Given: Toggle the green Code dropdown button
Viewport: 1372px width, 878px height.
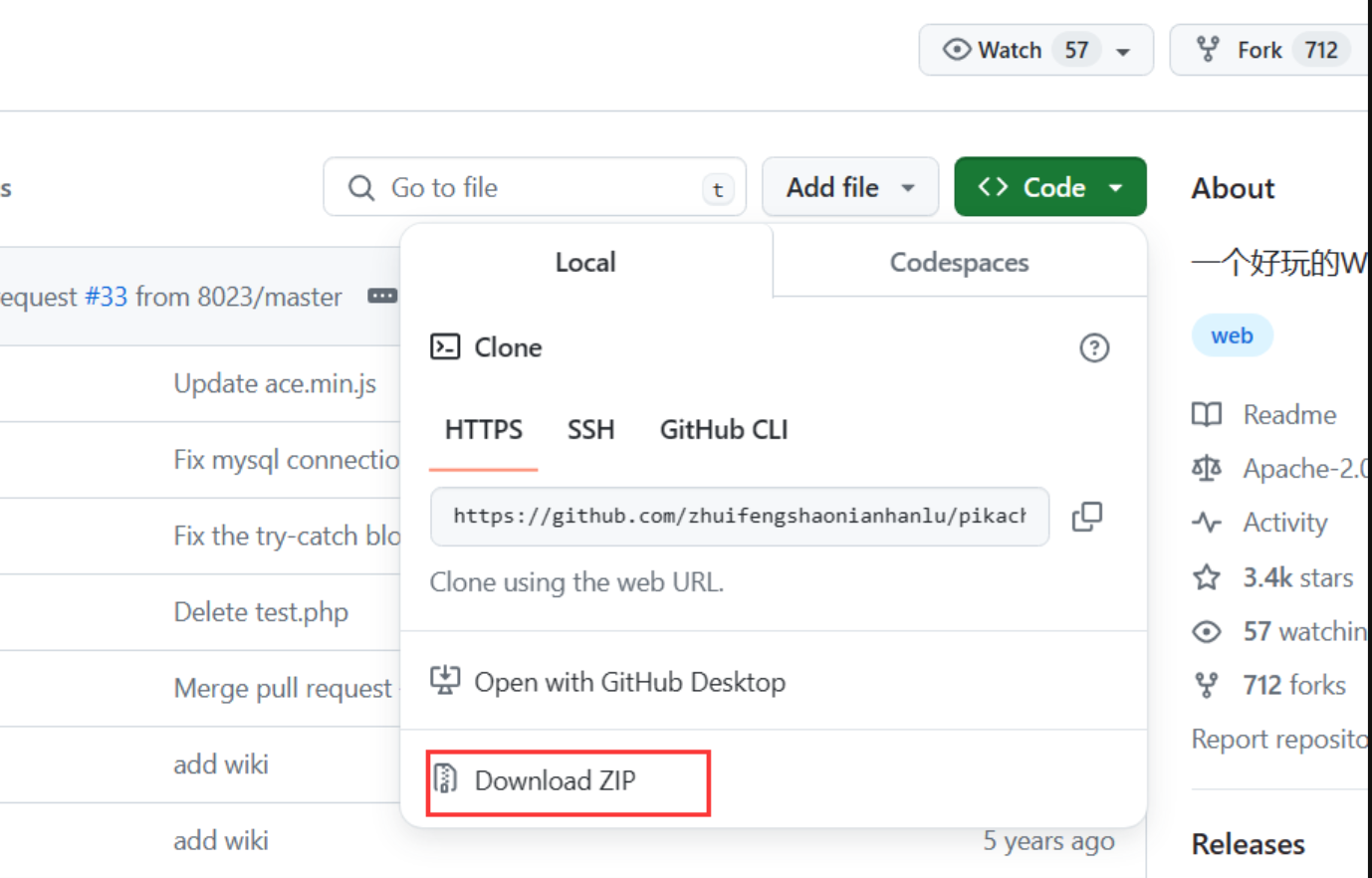Looking at the screenshot, I should (1050, 186).
